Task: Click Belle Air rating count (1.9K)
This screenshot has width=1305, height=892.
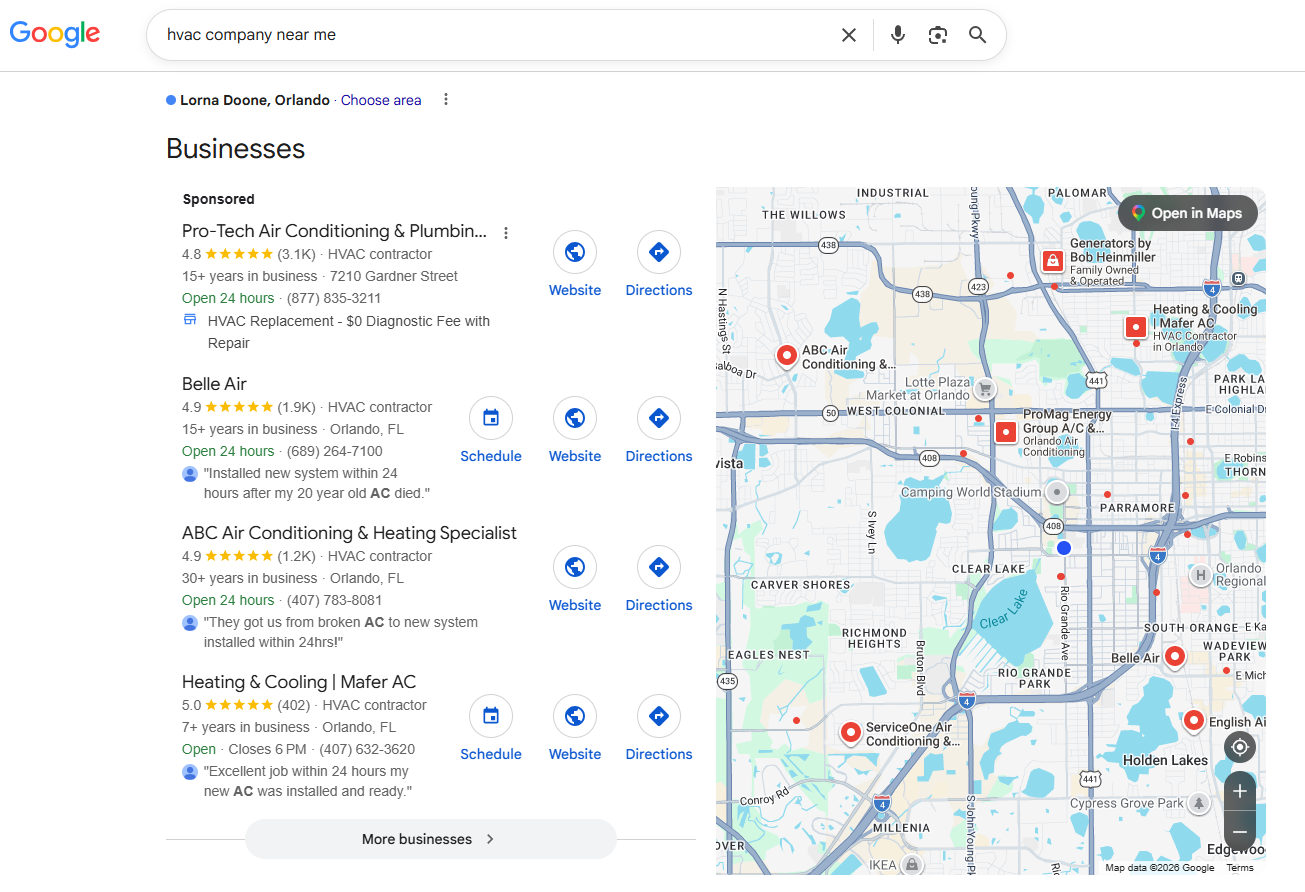Action: 297,407
